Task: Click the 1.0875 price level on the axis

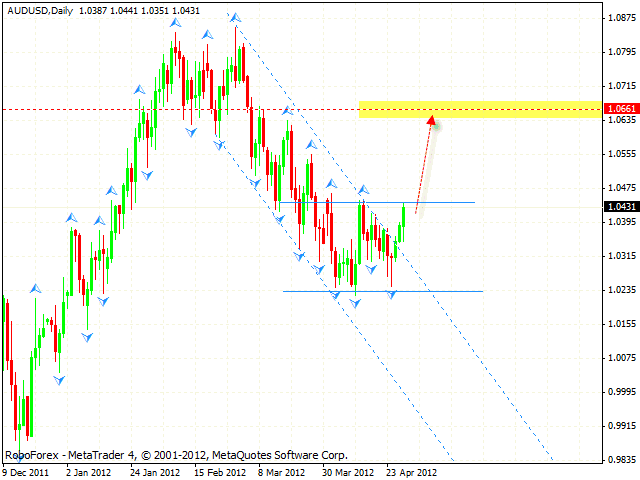Action: coord(621,17)
